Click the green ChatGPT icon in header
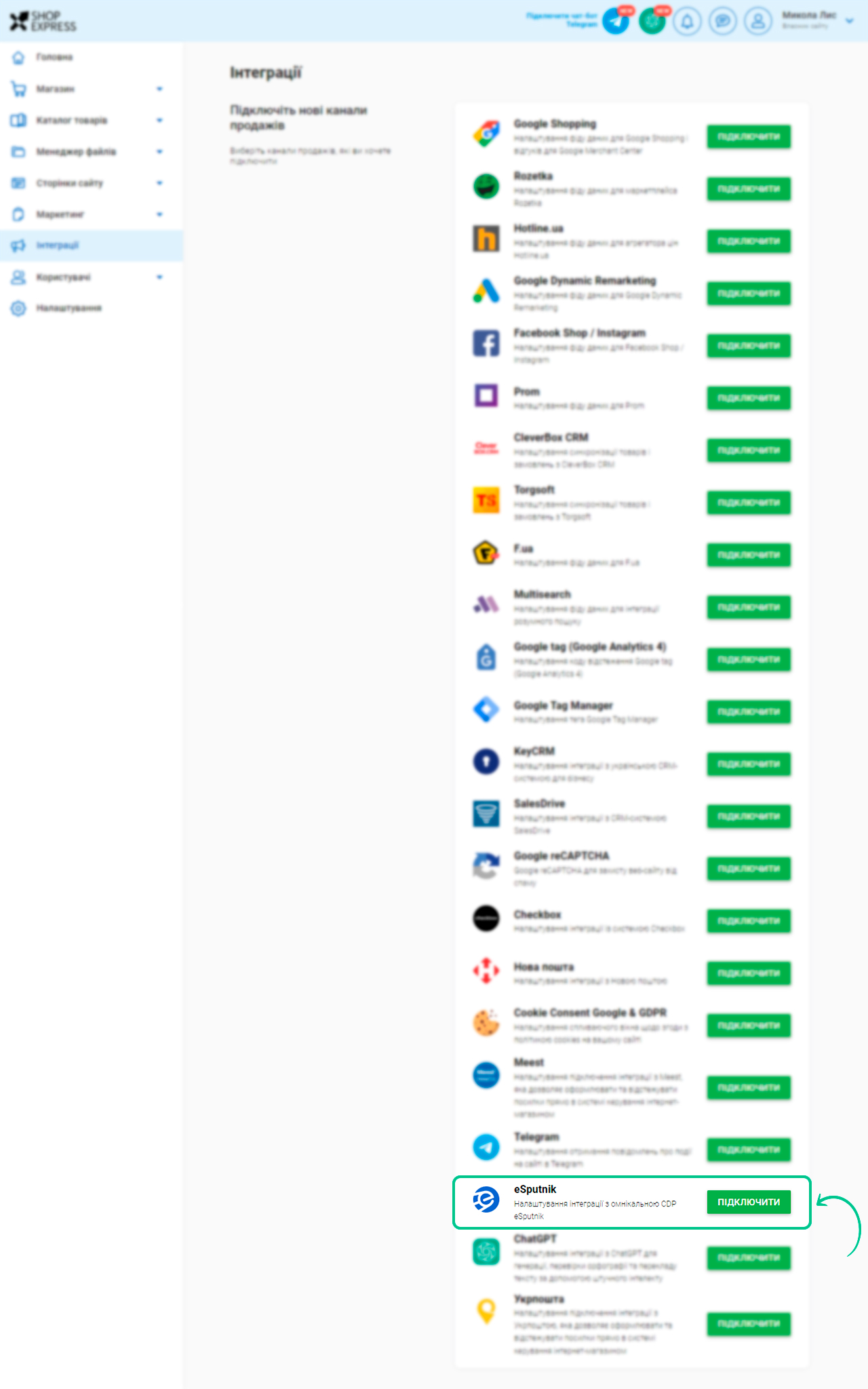 point(652,21)
